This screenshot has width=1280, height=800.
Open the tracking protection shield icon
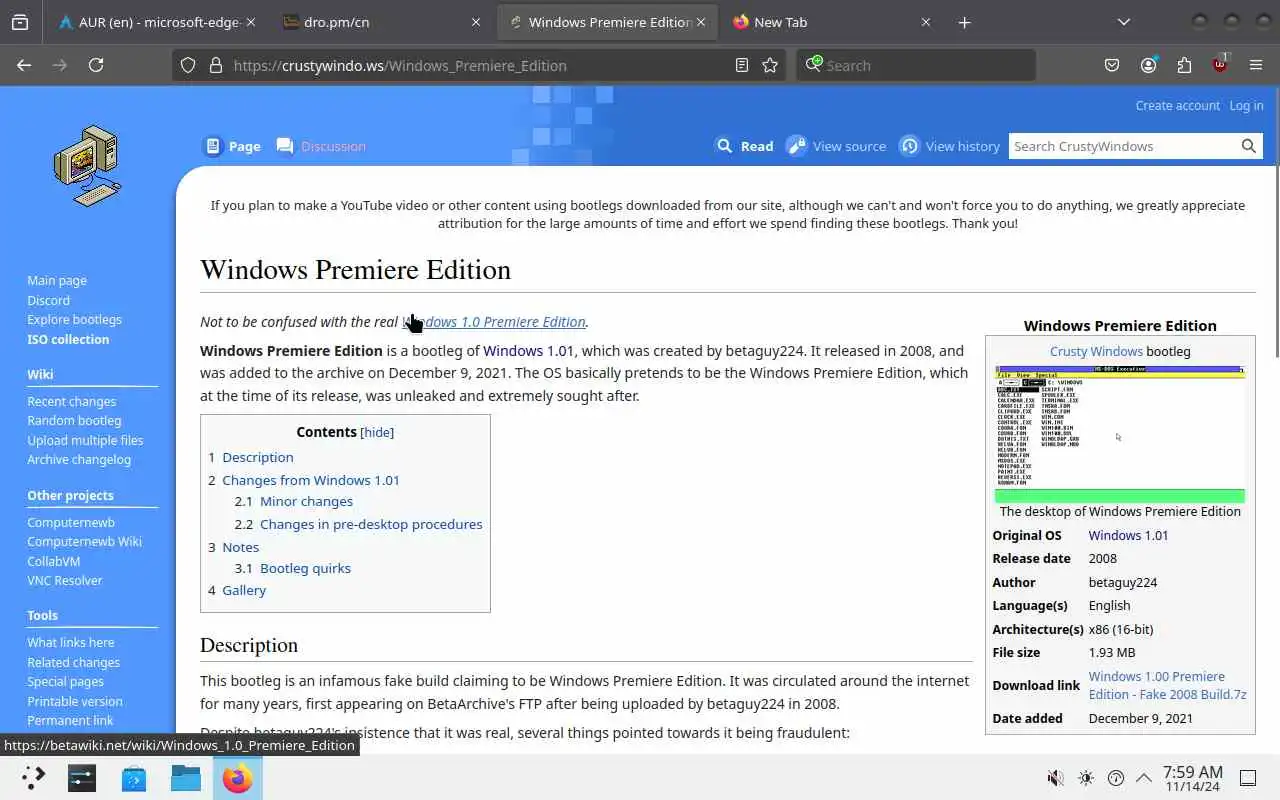tap(188, 65)
